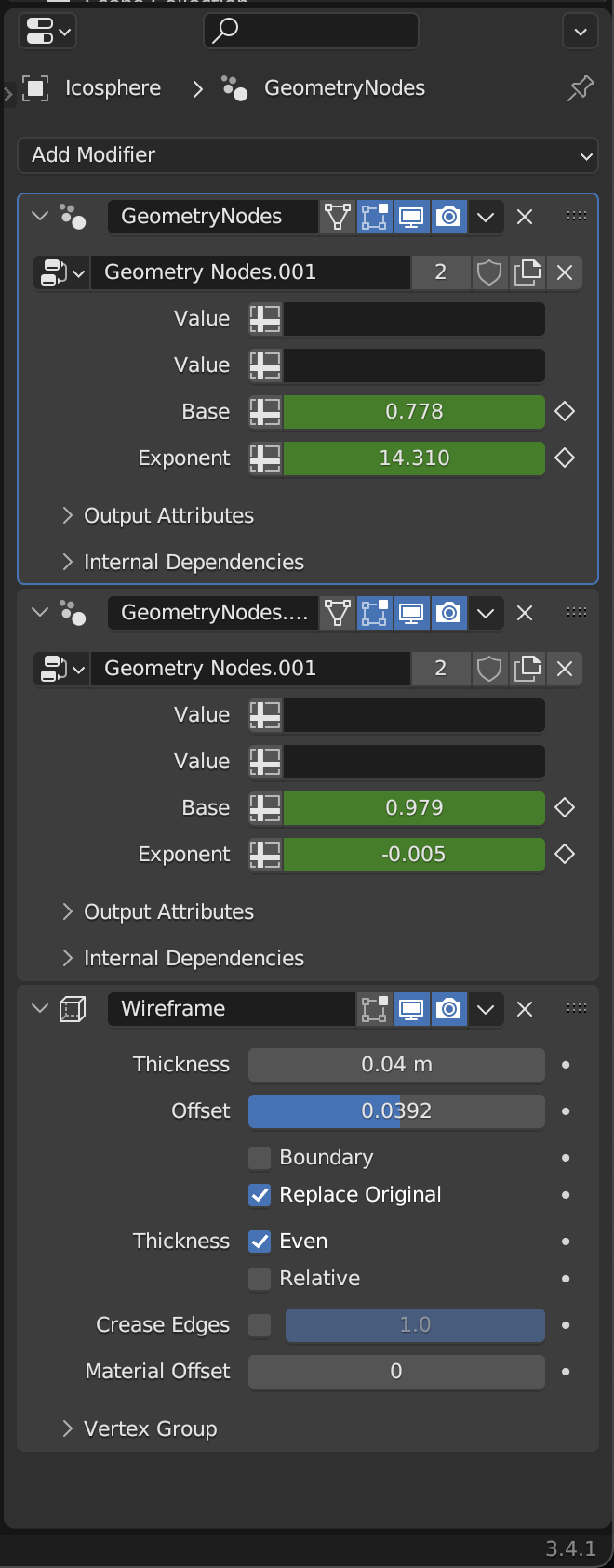
Task: Click the drag handle of the first GeometryNodes modifier
Action: pyautogui.click(x=577, y=217)
